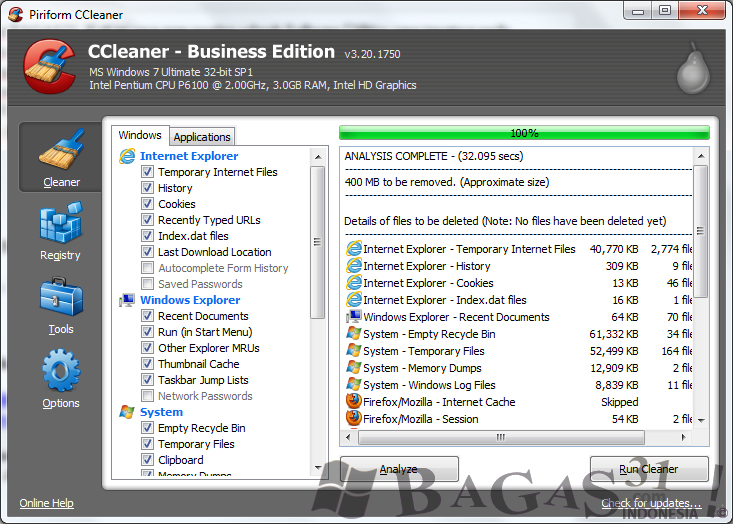The height and width of the screenshot is (524, 733).
Task: Click the Run Cleaner button
Action: (649, 469)
